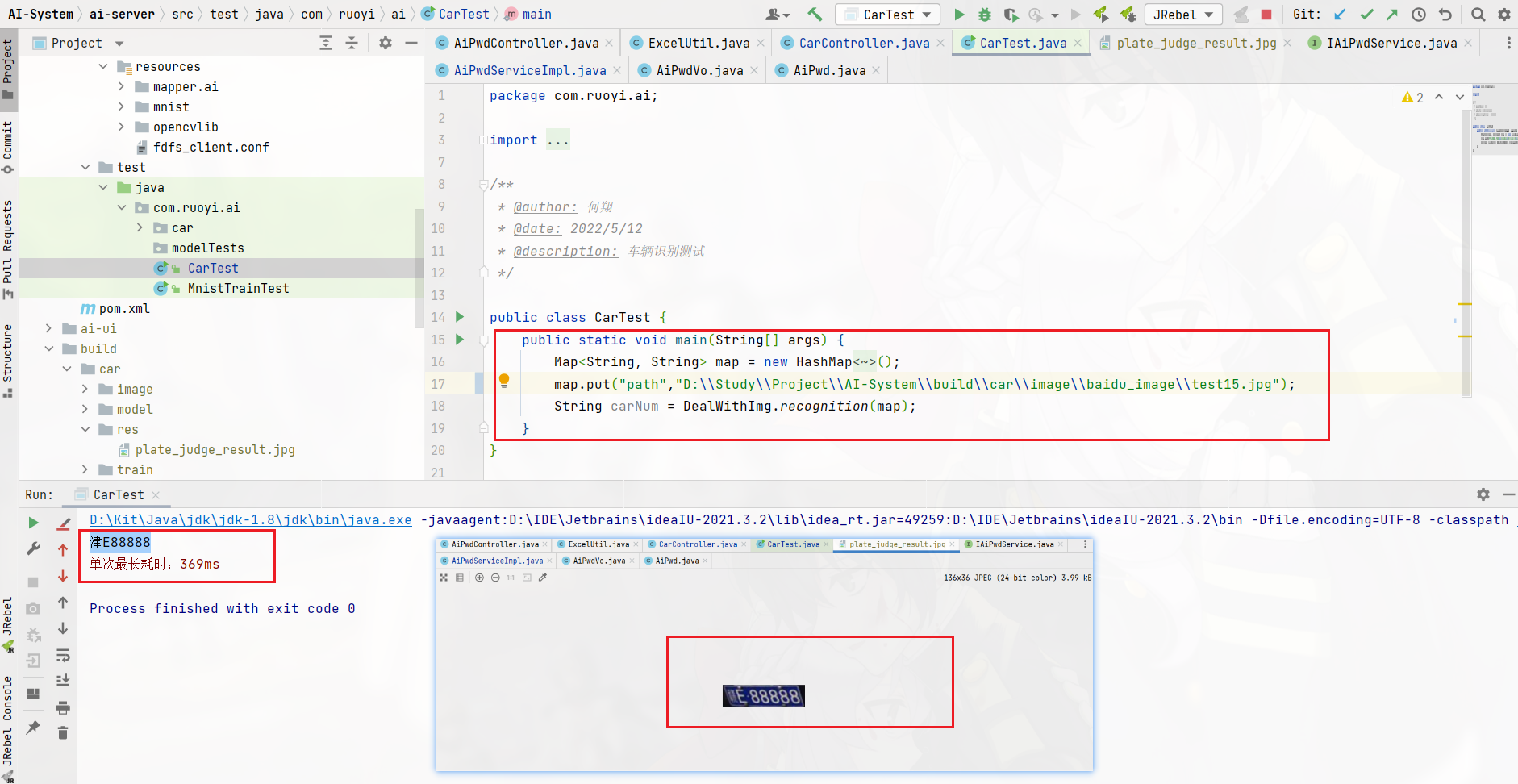Click Git commit checkmark icon
The height and width of the screenshot is (784, 1518).
point(1366,15)
